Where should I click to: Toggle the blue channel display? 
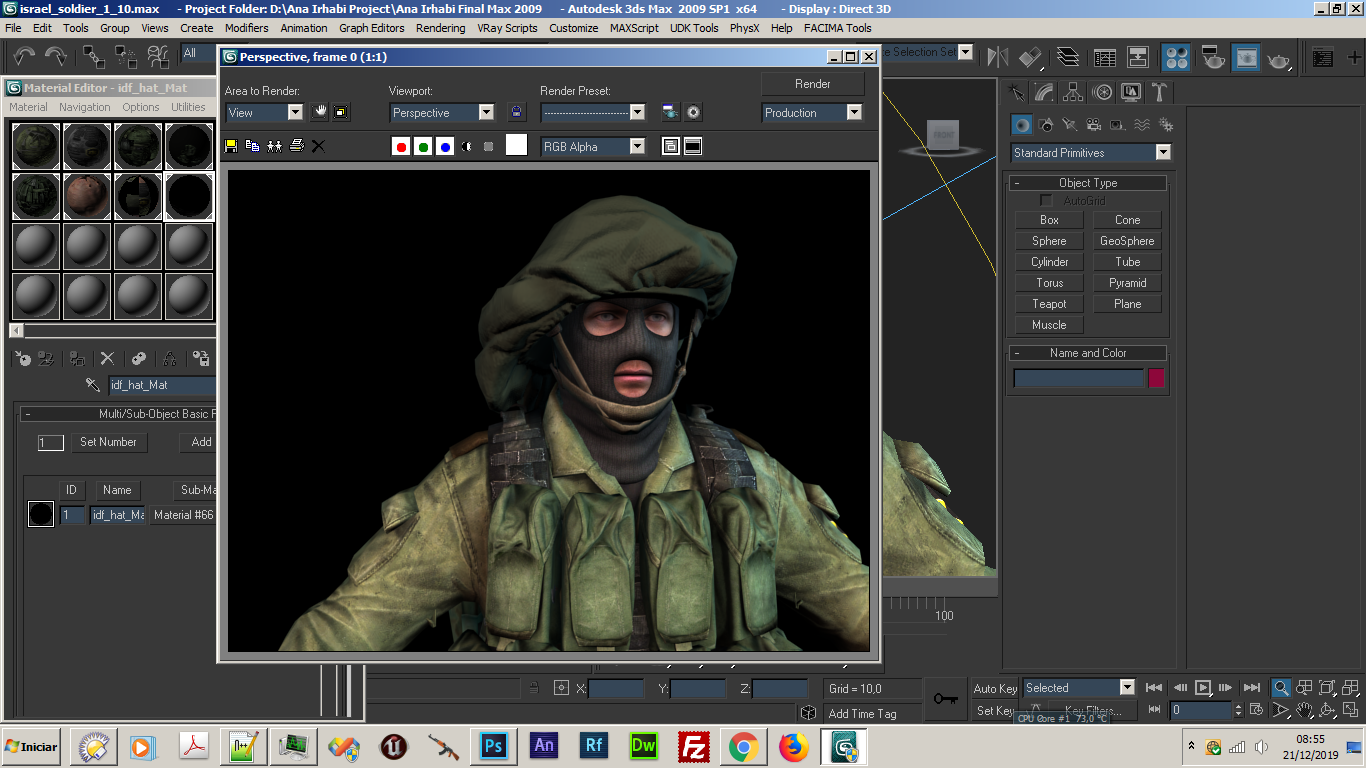coord(444,146)
